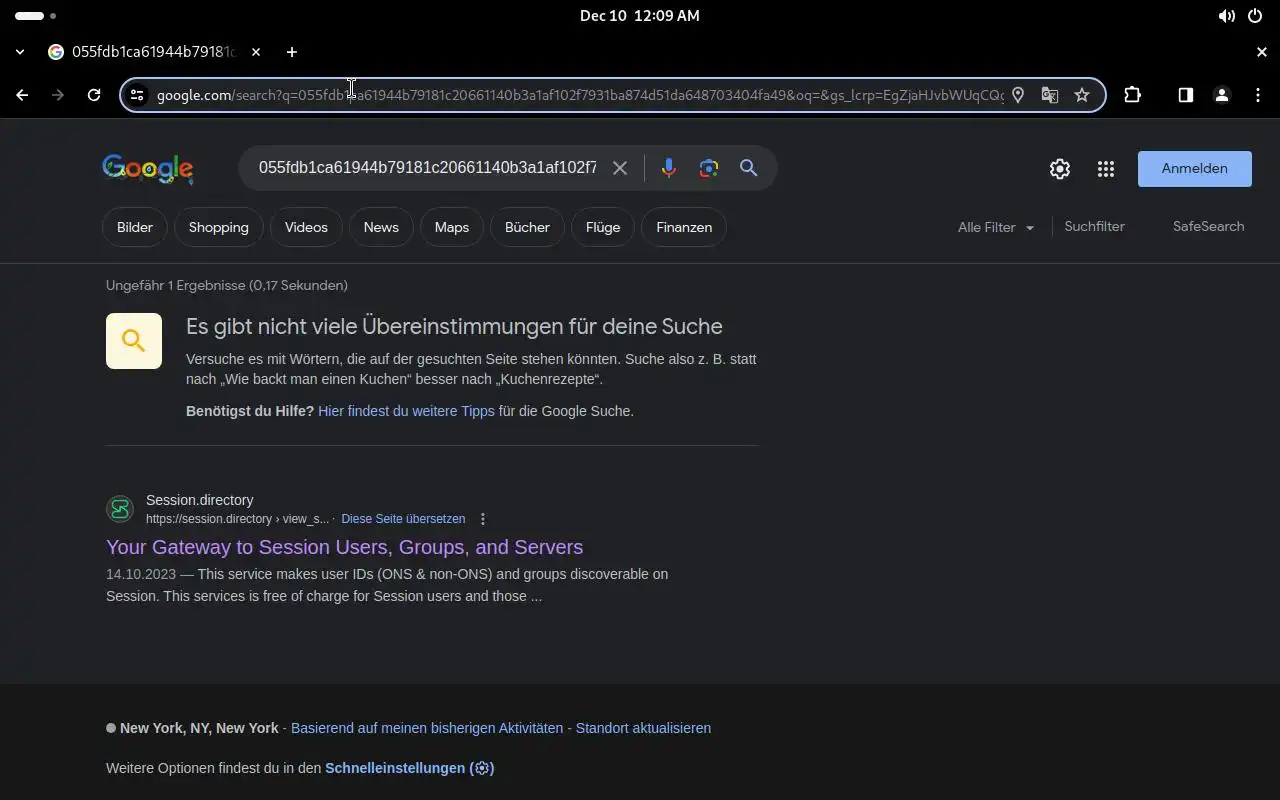Screen dimensions: 1280x800
Task: Open a new tab with the plus button
Action: pyautogui.click(x=291, y=52)
